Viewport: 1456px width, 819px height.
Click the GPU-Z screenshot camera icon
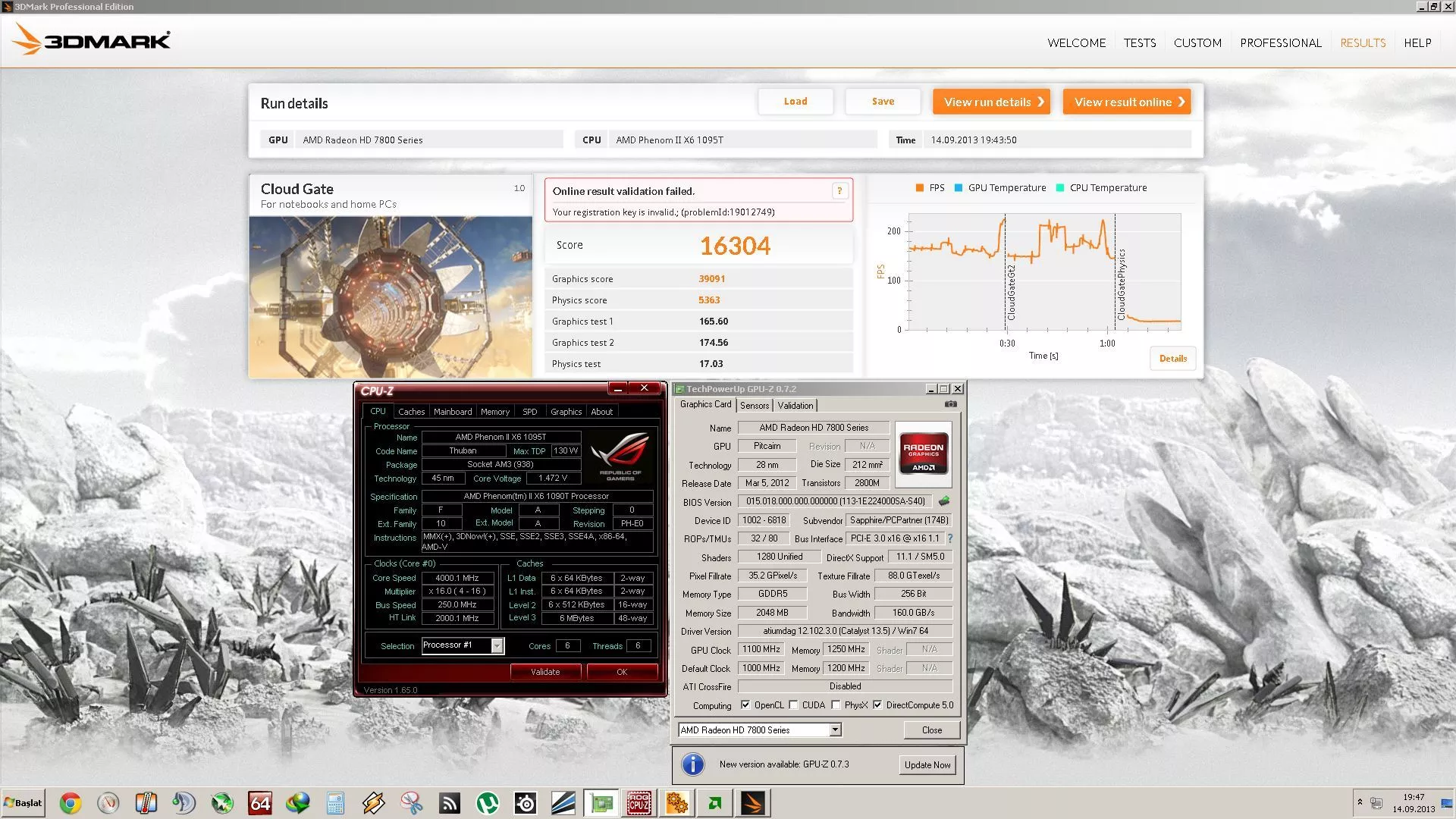[x=950, y=405]
